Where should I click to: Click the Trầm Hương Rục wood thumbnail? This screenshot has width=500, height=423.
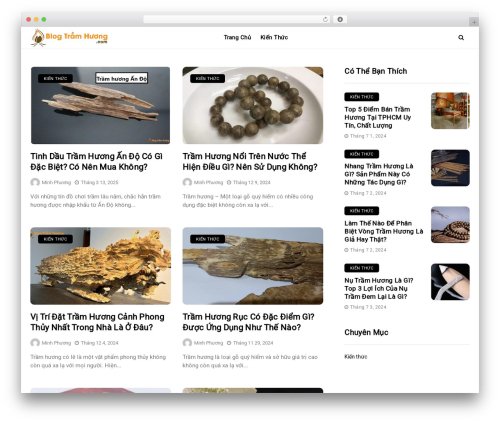click(253, 266)
